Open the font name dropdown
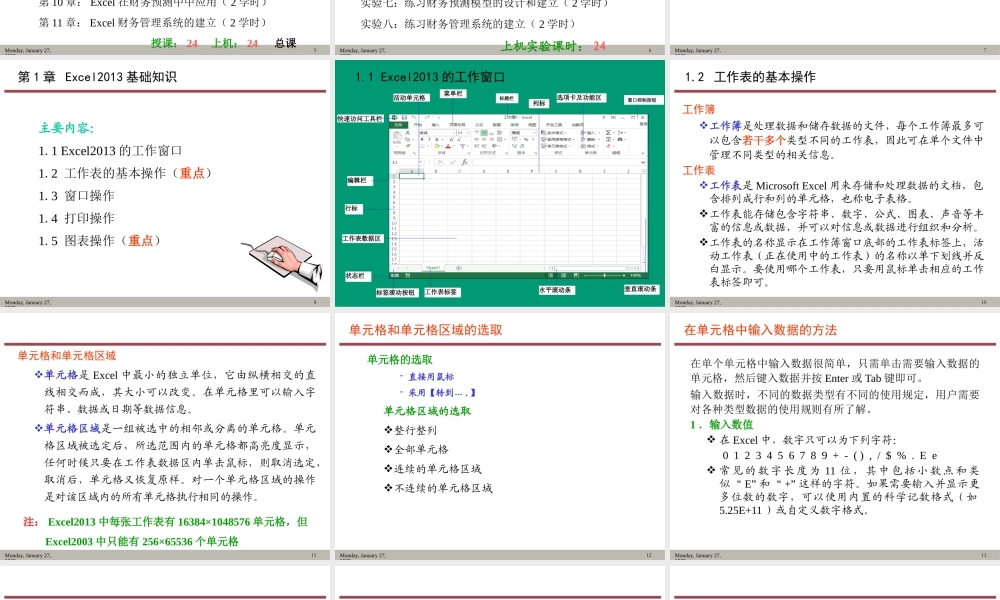Image resolution: width=1000 pixels, height=600 pixels. point(453,132)
